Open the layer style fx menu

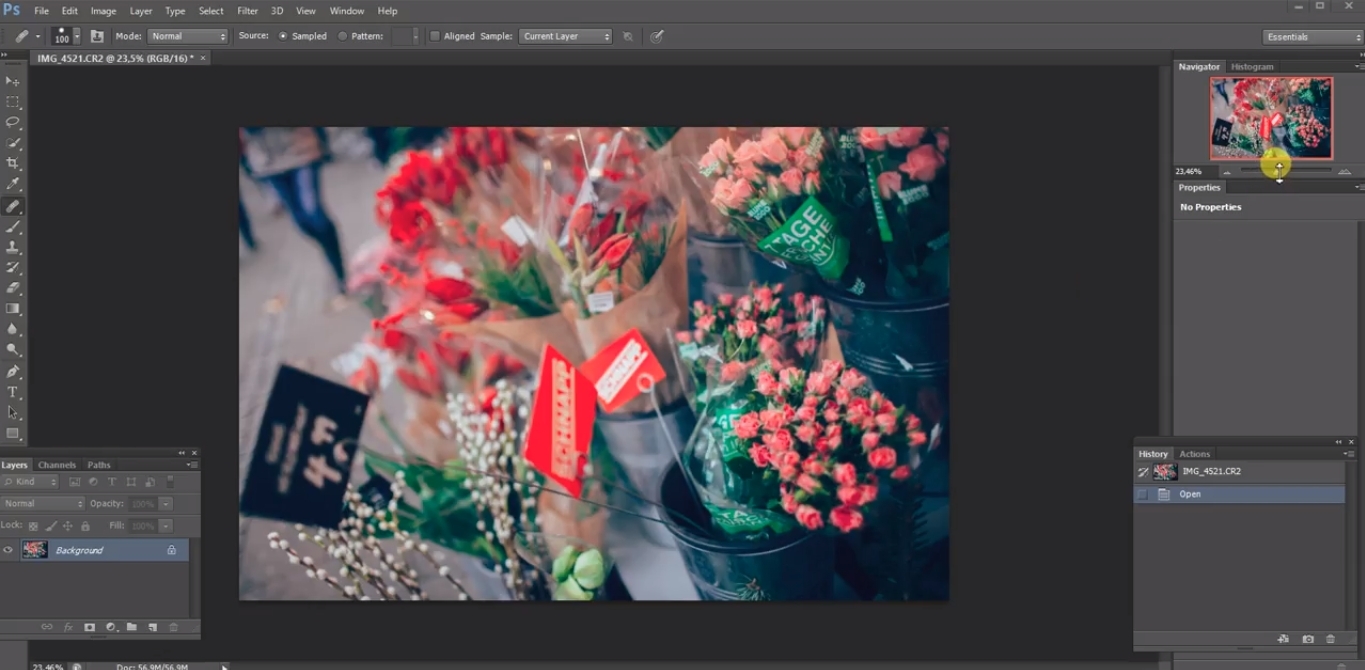click(69, 627)
